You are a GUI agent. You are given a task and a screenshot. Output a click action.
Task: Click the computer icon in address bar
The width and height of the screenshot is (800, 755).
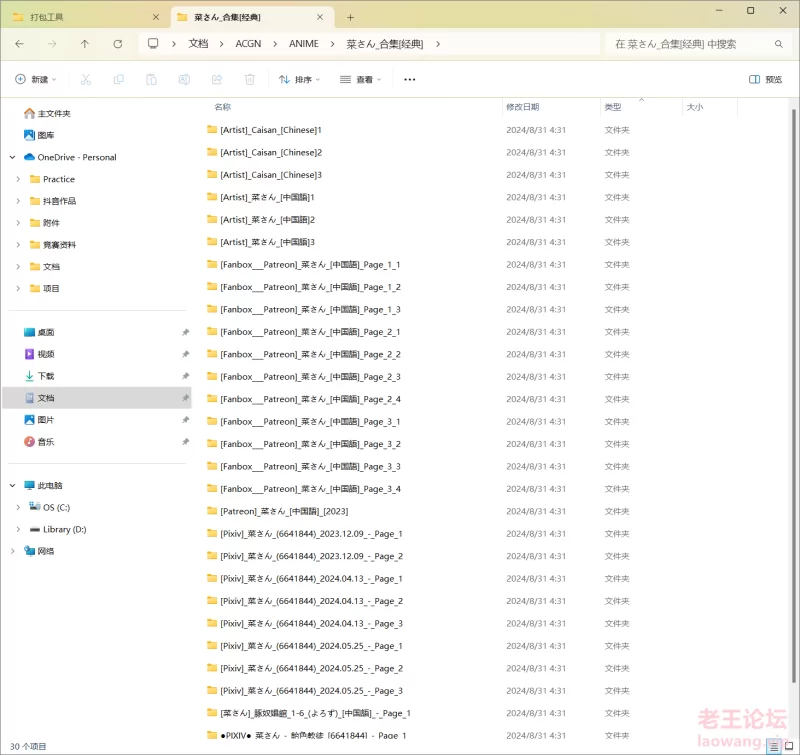click(153, 43)
